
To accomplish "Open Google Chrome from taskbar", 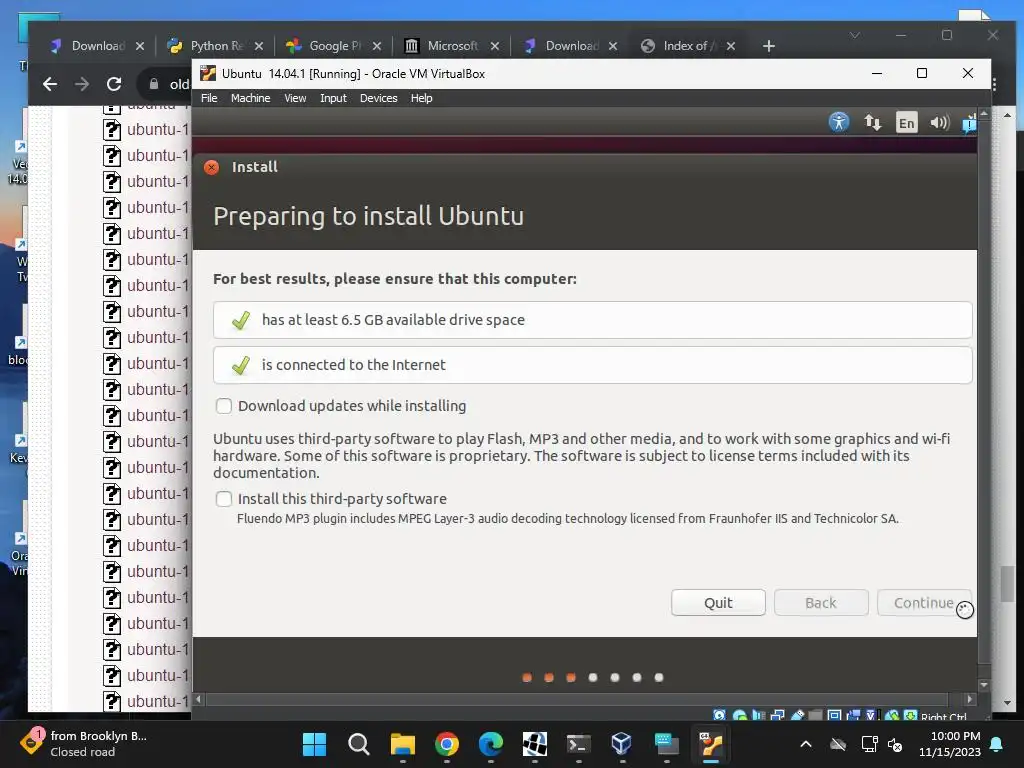I will 447,744.
